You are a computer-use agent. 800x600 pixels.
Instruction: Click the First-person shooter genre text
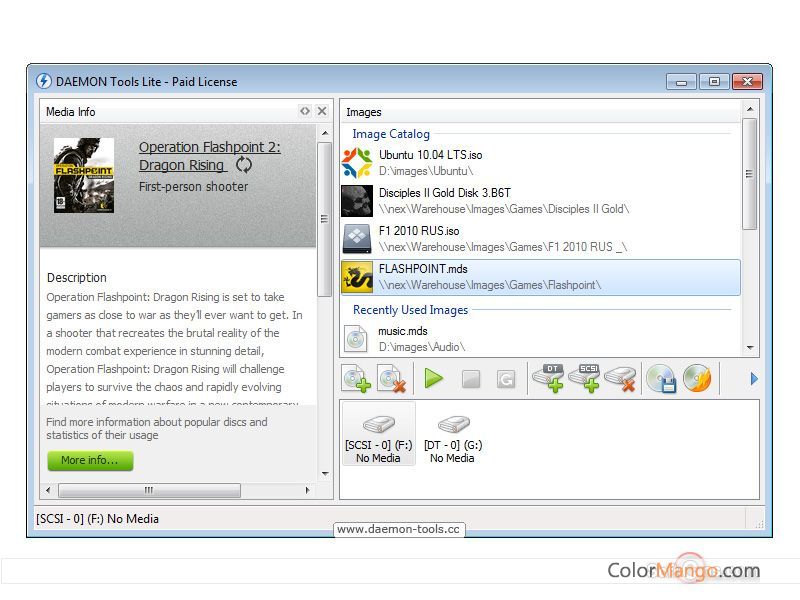pyautogui.click(x=193, y=187)
